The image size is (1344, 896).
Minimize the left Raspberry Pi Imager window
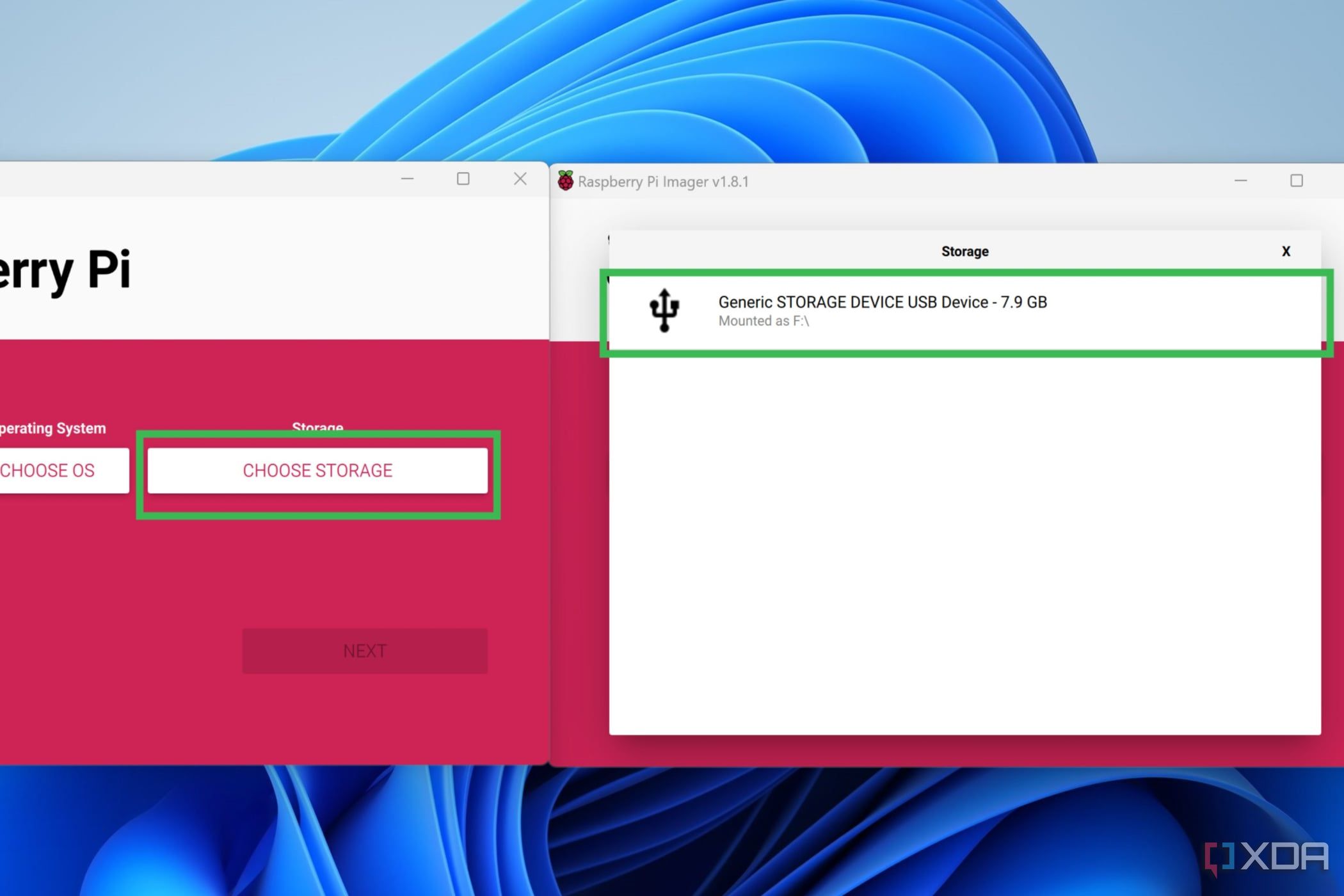pos(408,179)
